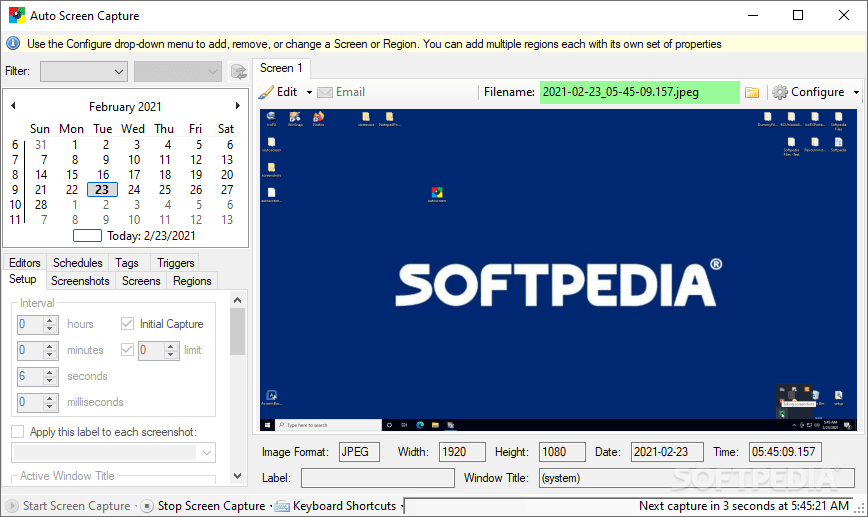Switch to the Triggers tab
Image resolution: width=868 pixels, height=517 pixels.
point(175,262)
